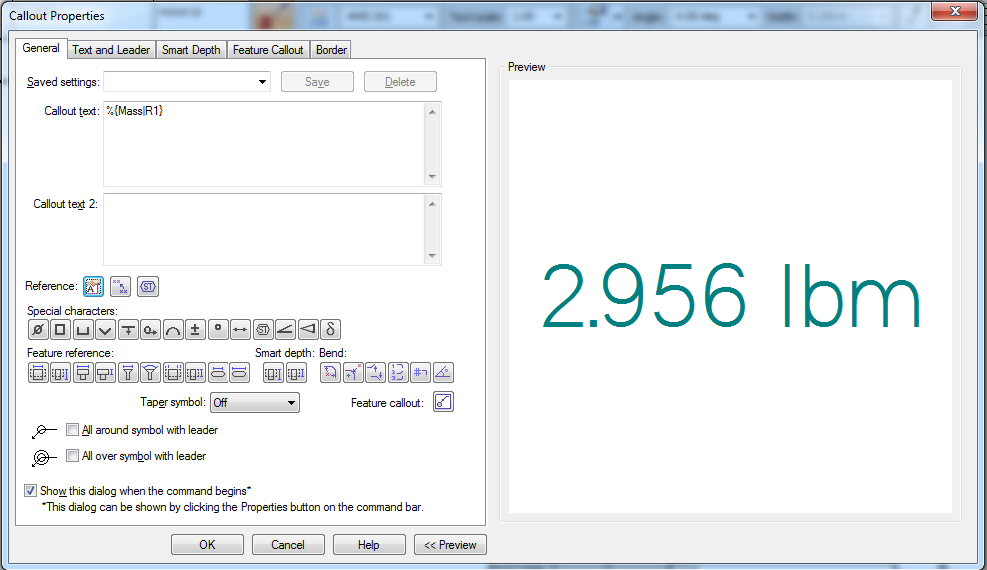The image size is (987, 570).
Task: Enable All over symbol with leader
Action: [72, 455]
